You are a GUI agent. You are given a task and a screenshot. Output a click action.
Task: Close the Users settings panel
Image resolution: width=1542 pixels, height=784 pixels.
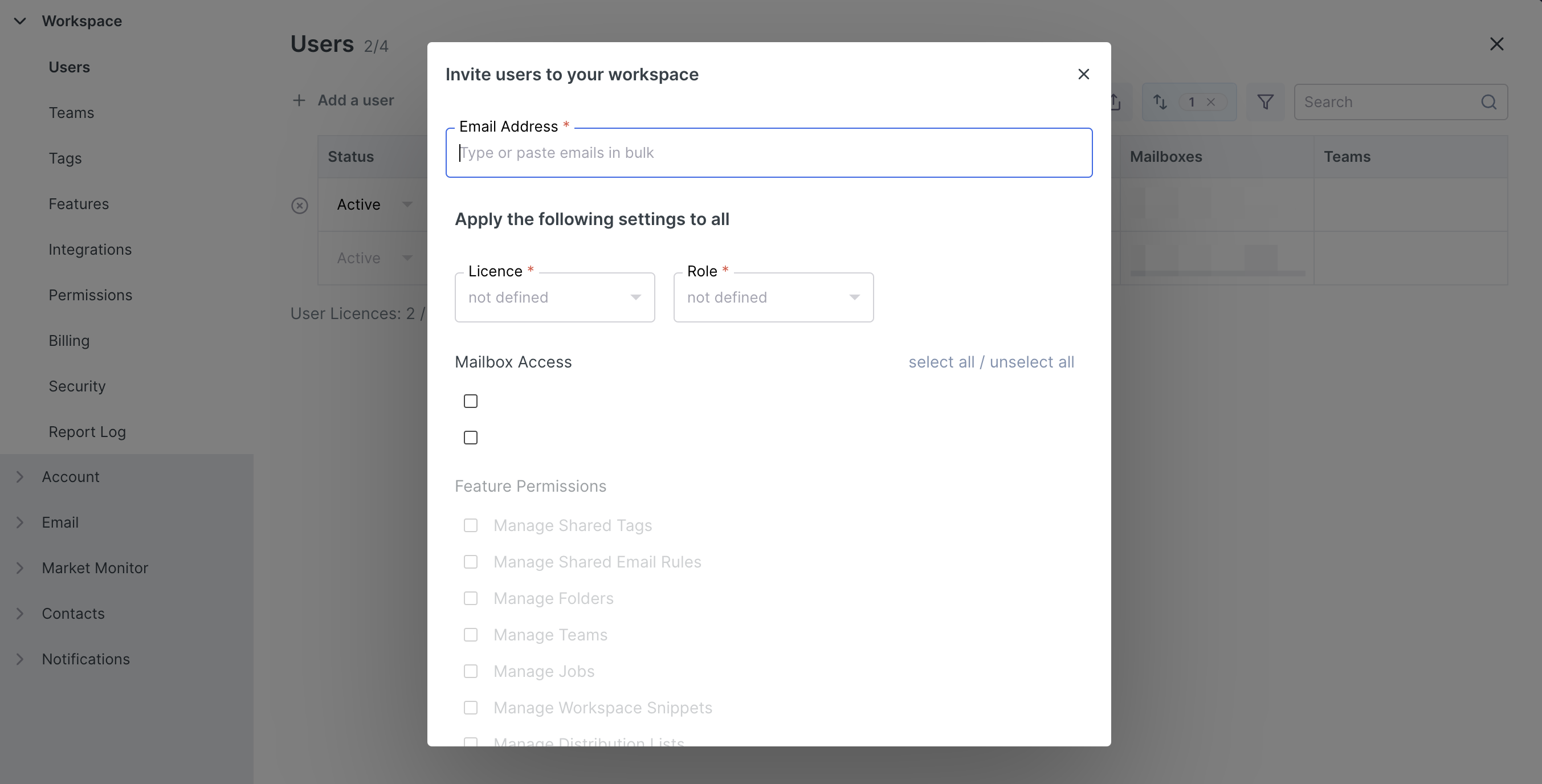coord(1496,44)
